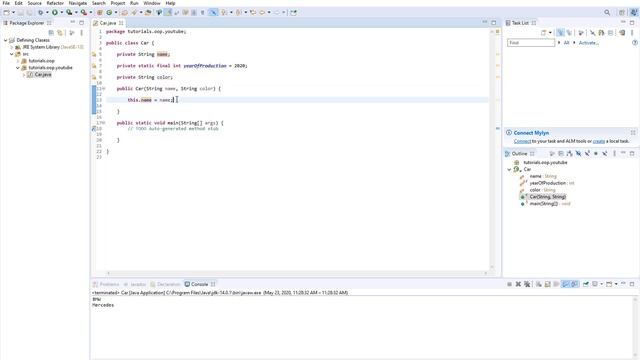Viewport: 640px width, 360px height.
Task: Toggle Link with Editor in Package Explorer
Action: [60, 33]
